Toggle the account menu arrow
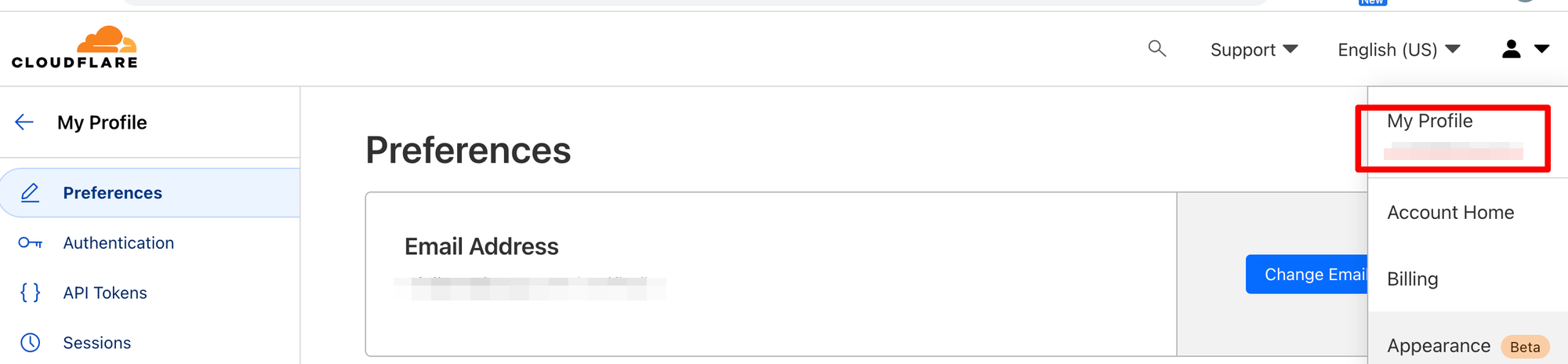This screenshot has height=364, width=1568. [1541, 49]
